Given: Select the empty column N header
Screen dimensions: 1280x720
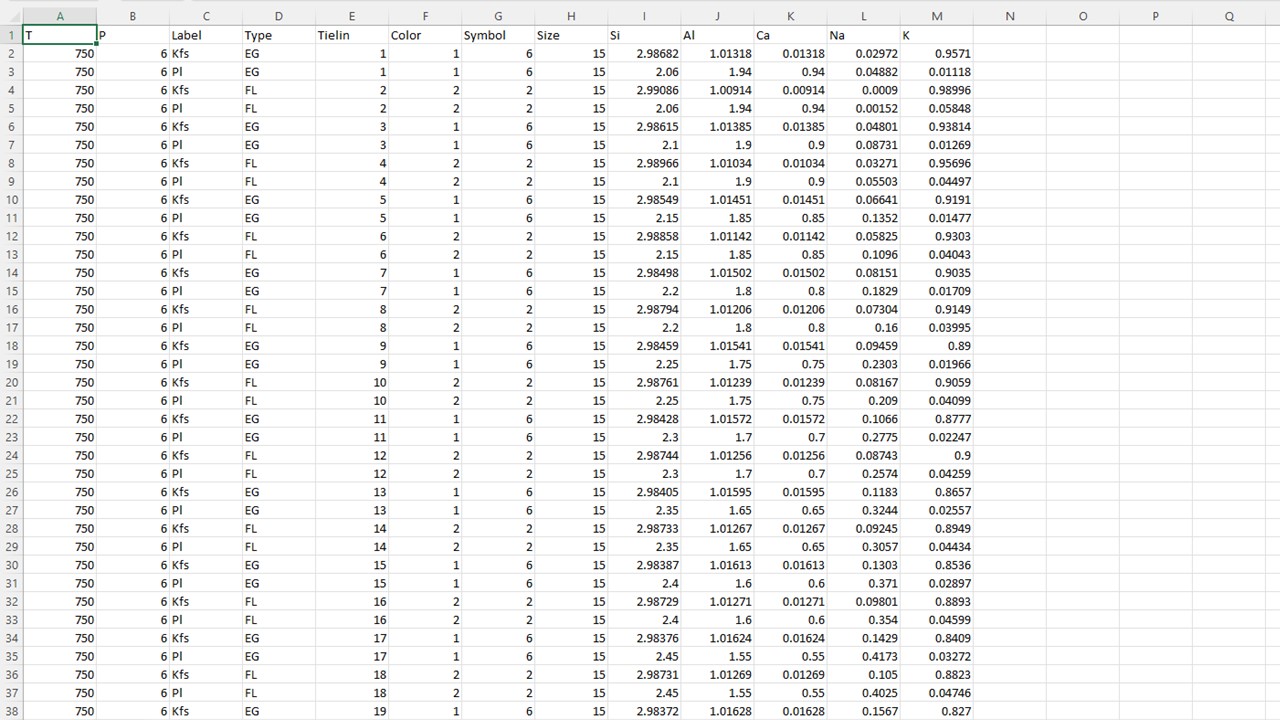Looking at the screenshot, I should pos(1009,16).
